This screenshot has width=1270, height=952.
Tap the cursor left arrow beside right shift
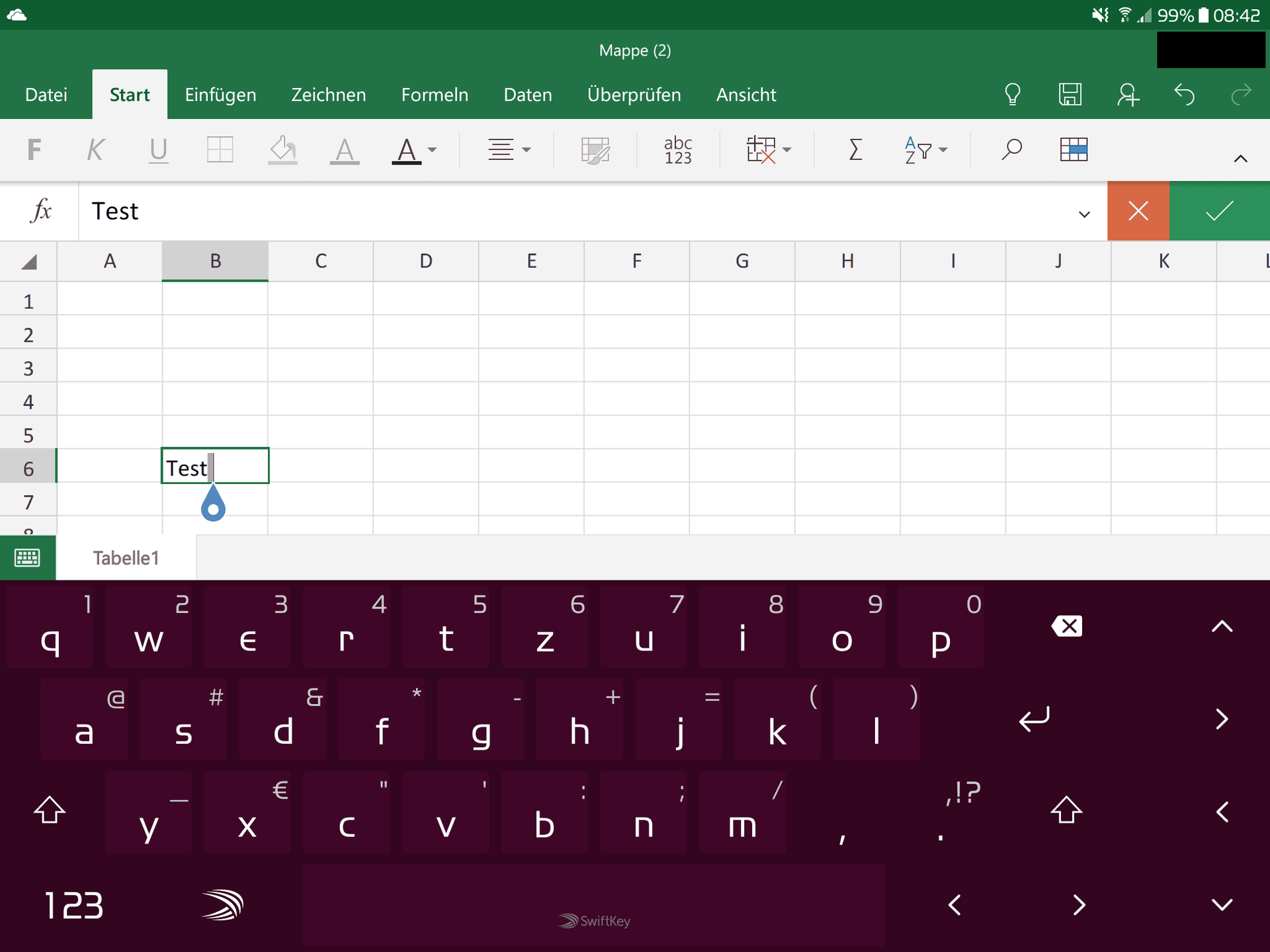1222,811
